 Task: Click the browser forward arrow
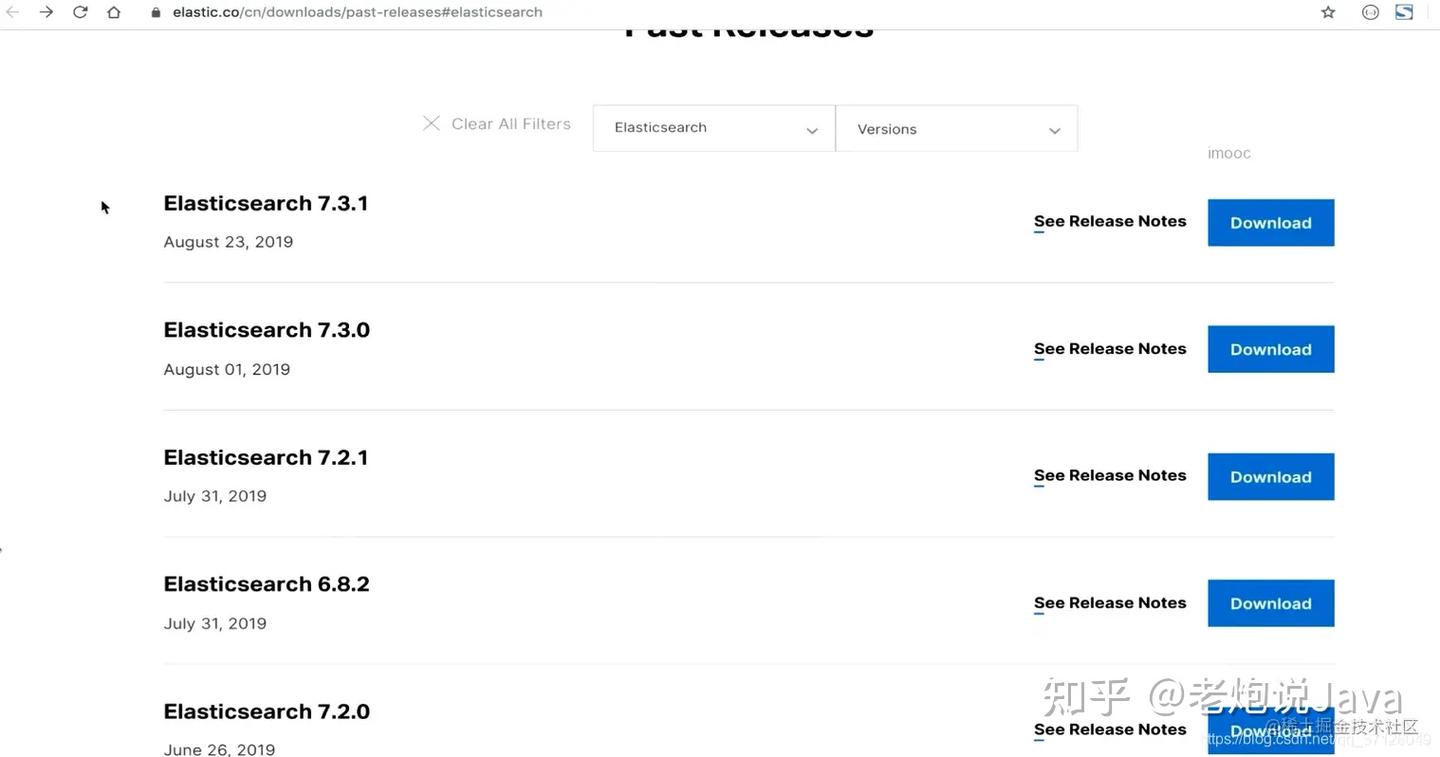point(46,12)
